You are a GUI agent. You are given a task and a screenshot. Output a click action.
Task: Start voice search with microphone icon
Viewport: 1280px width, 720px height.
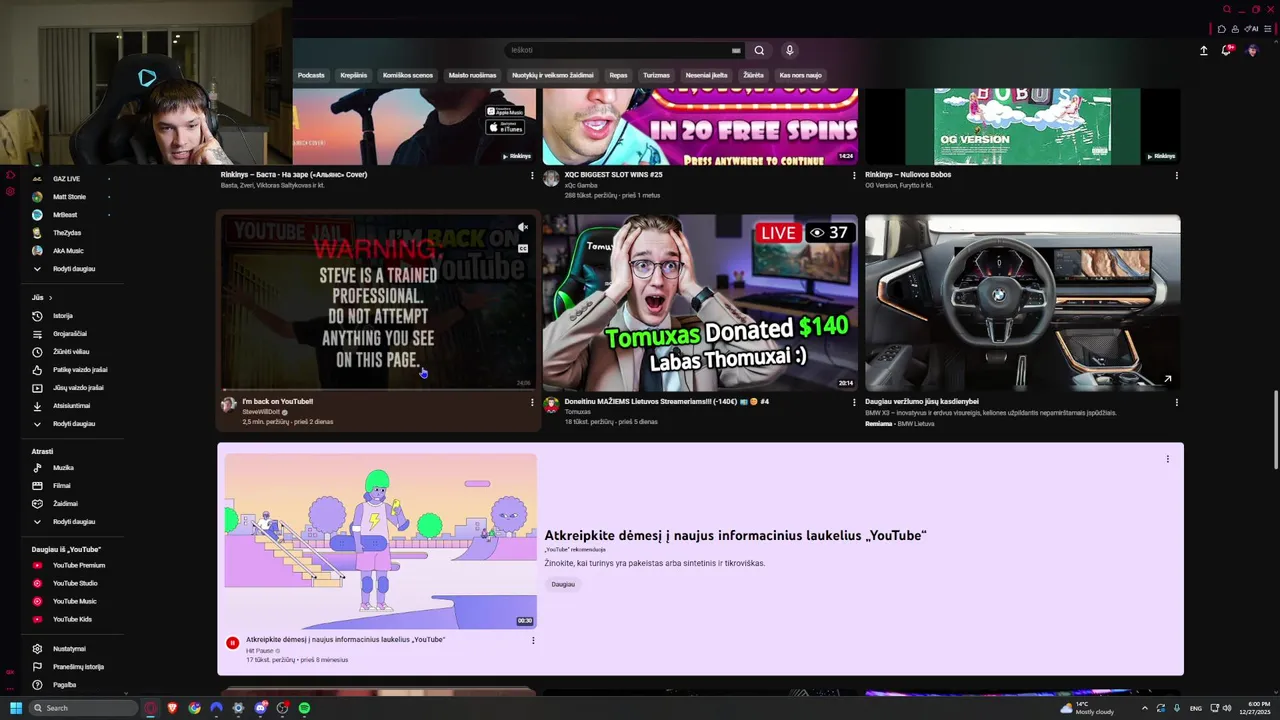pyautogui.click(x=789, y=50)
